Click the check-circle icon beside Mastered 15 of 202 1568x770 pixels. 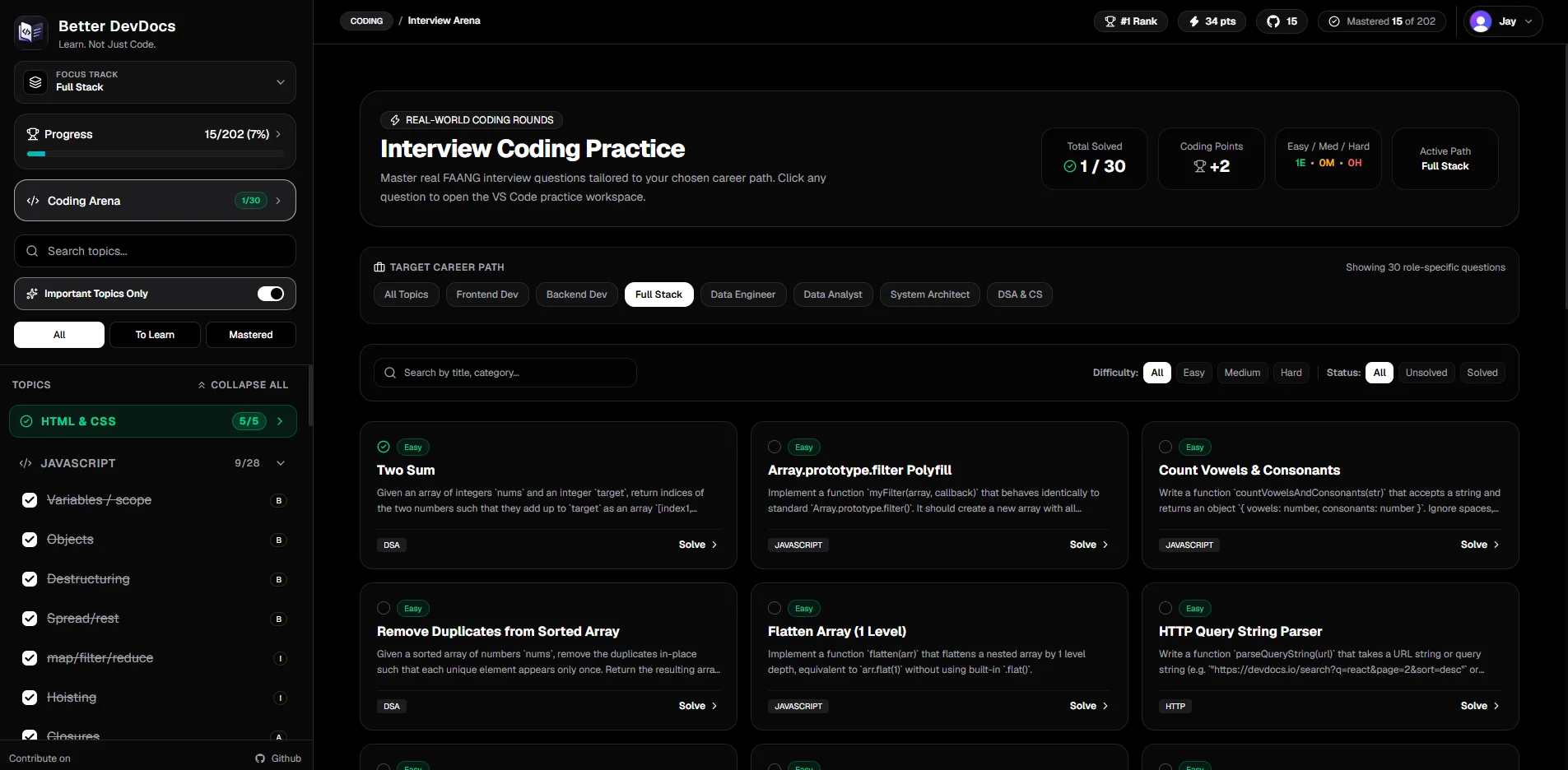coord(1334,21)
